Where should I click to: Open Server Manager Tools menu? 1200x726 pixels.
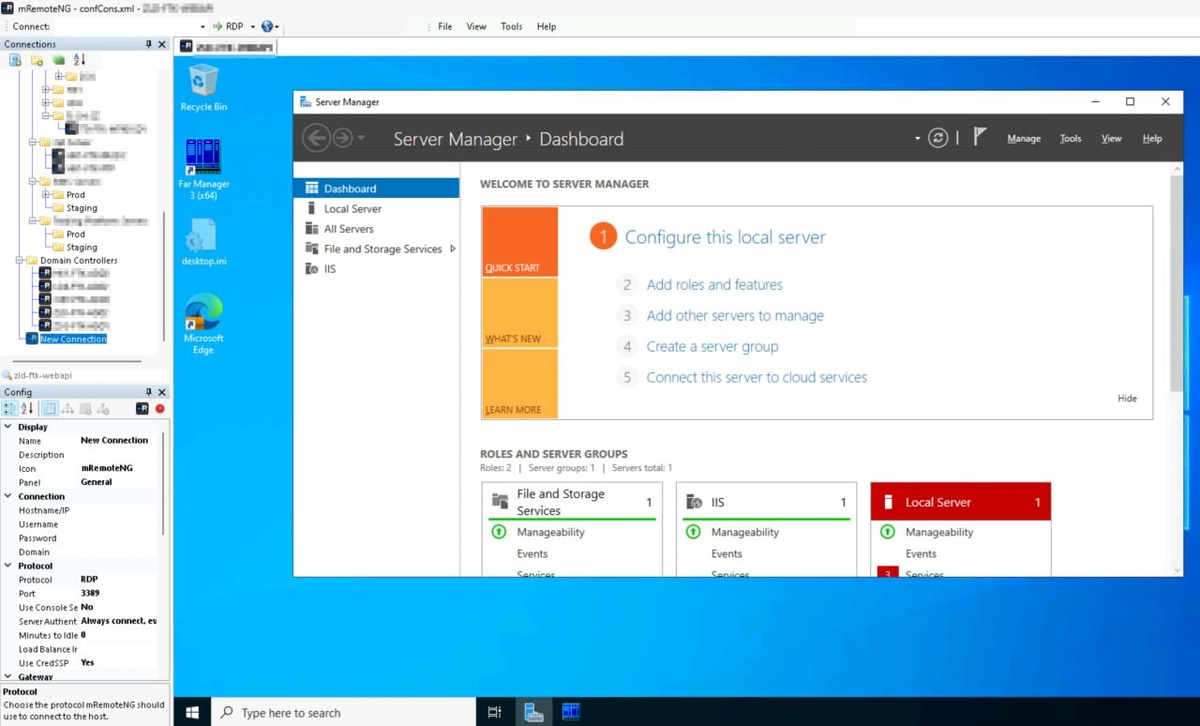[1071, 139]
